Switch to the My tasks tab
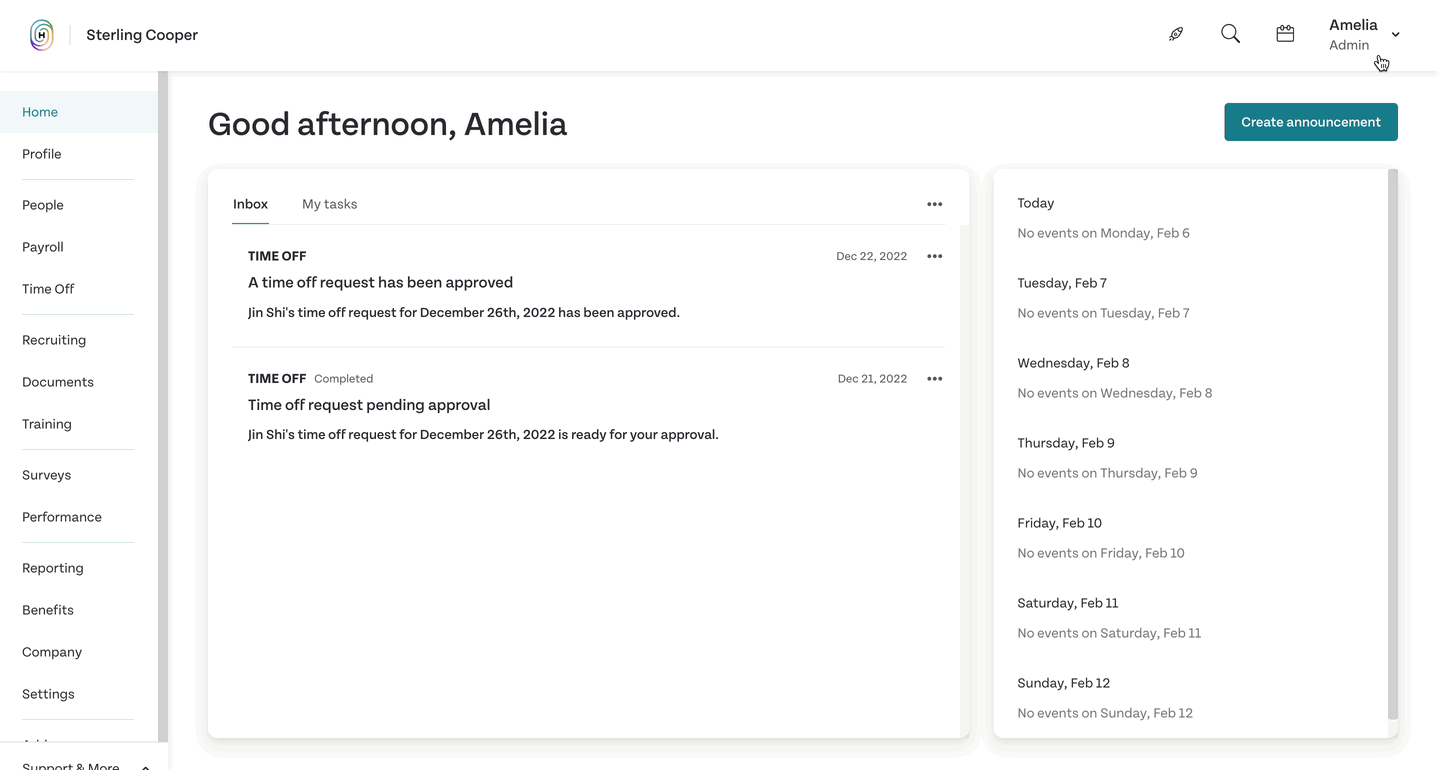The width and height of the screenshot is (1438, 770). [x=329, y=204]
